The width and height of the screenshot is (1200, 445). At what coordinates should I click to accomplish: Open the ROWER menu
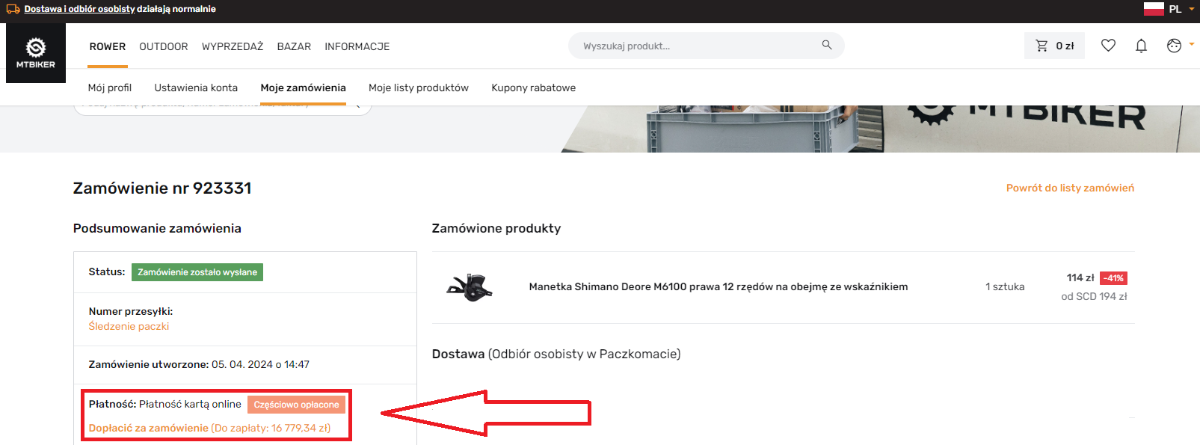(107, 46)
